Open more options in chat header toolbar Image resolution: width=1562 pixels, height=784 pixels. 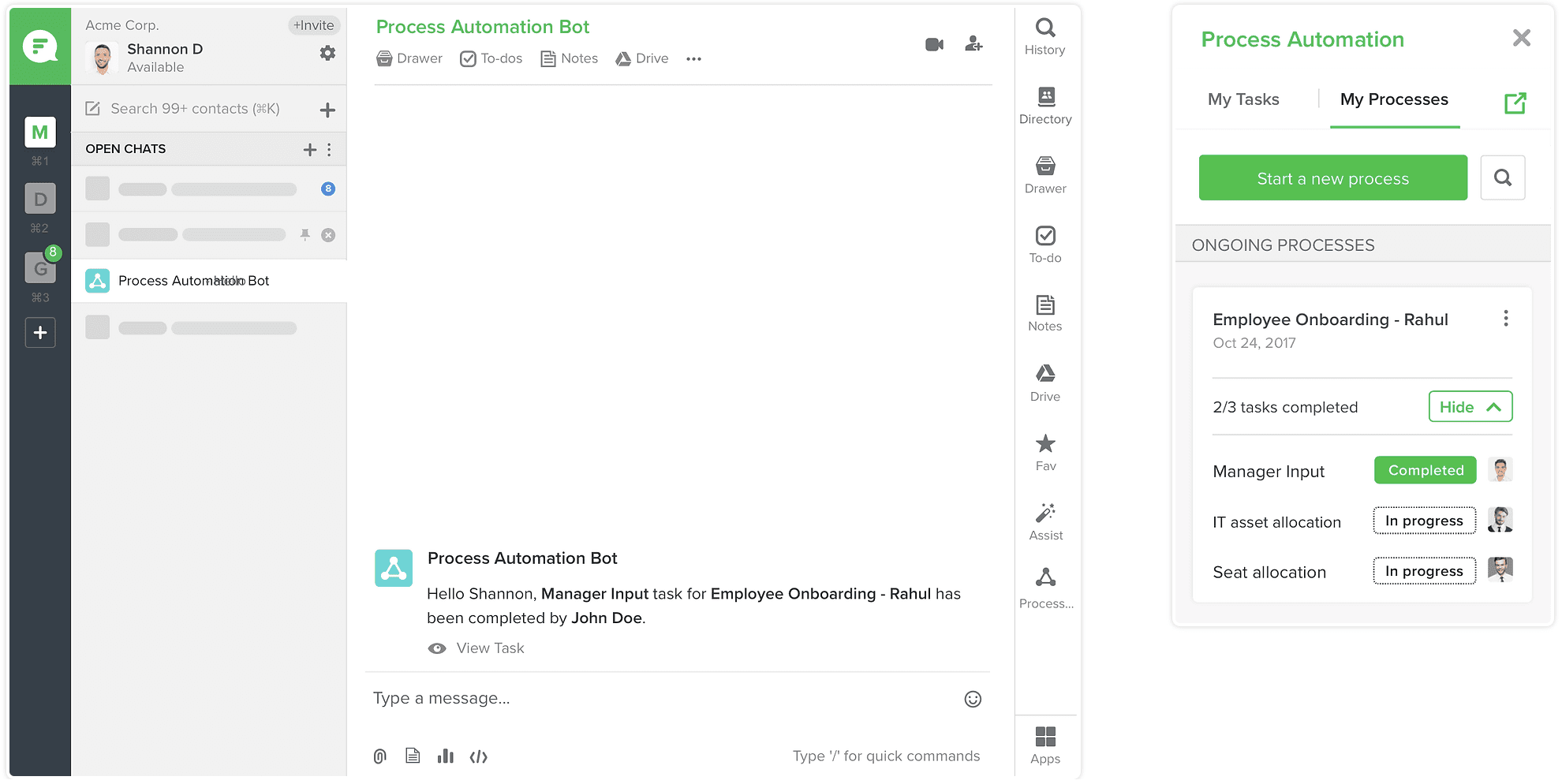click(x=693, y=59)
